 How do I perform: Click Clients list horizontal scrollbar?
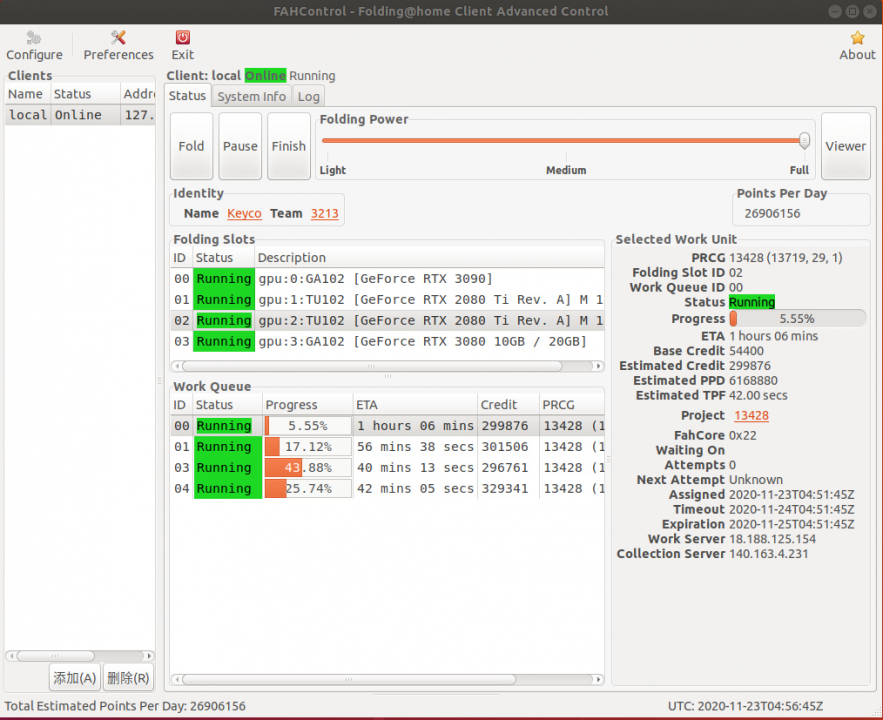(55, 656)
